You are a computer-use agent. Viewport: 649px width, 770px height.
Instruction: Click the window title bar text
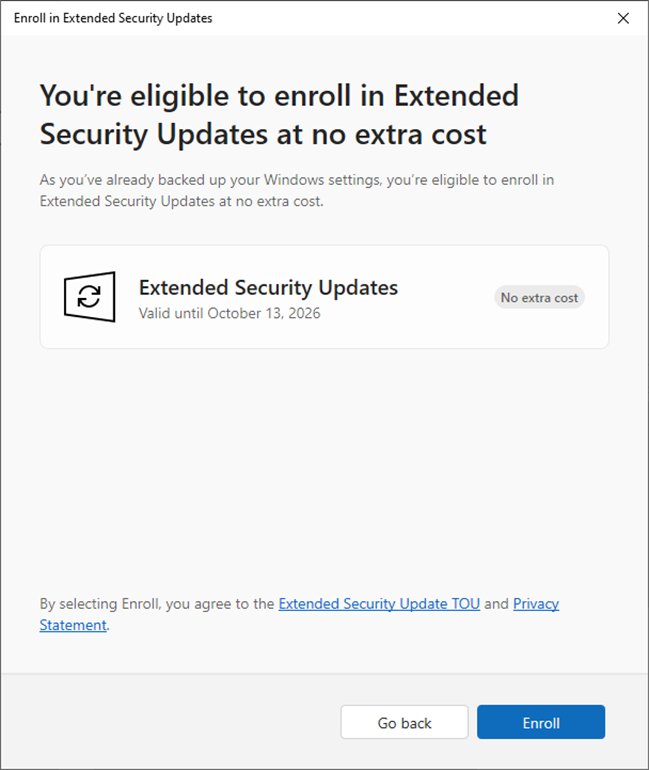coord(112,18)
